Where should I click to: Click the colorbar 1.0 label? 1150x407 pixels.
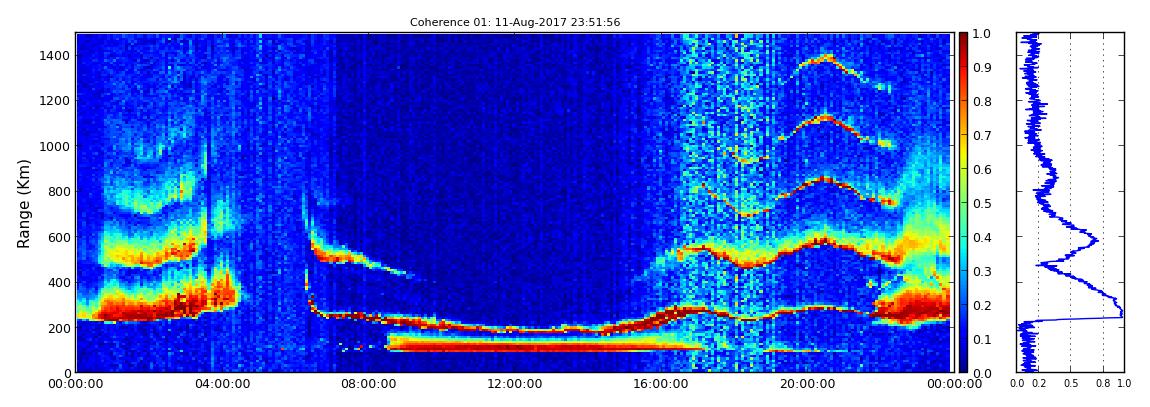[982, 34]
